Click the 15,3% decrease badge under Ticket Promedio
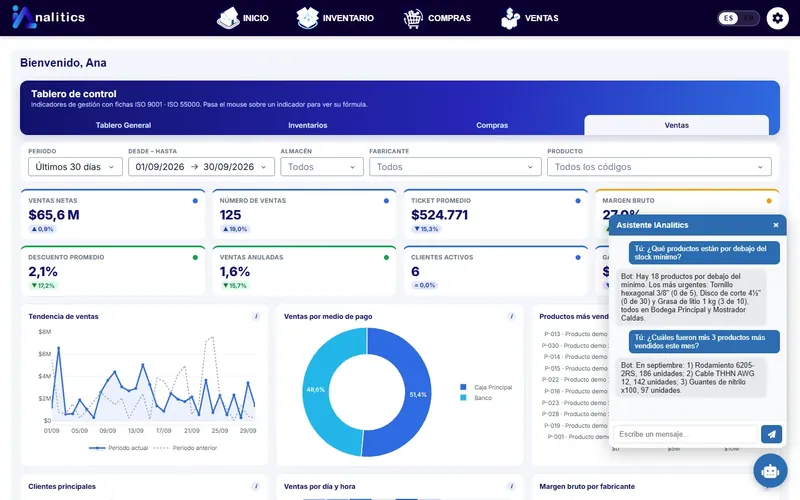800x500 pixels. pos(427,229)
